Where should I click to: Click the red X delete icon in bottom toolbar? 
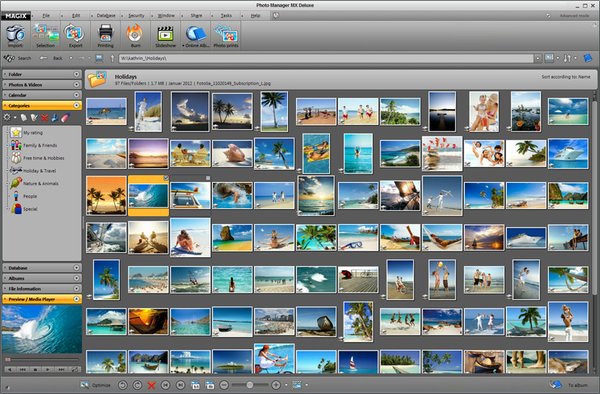tap(152, 385)
